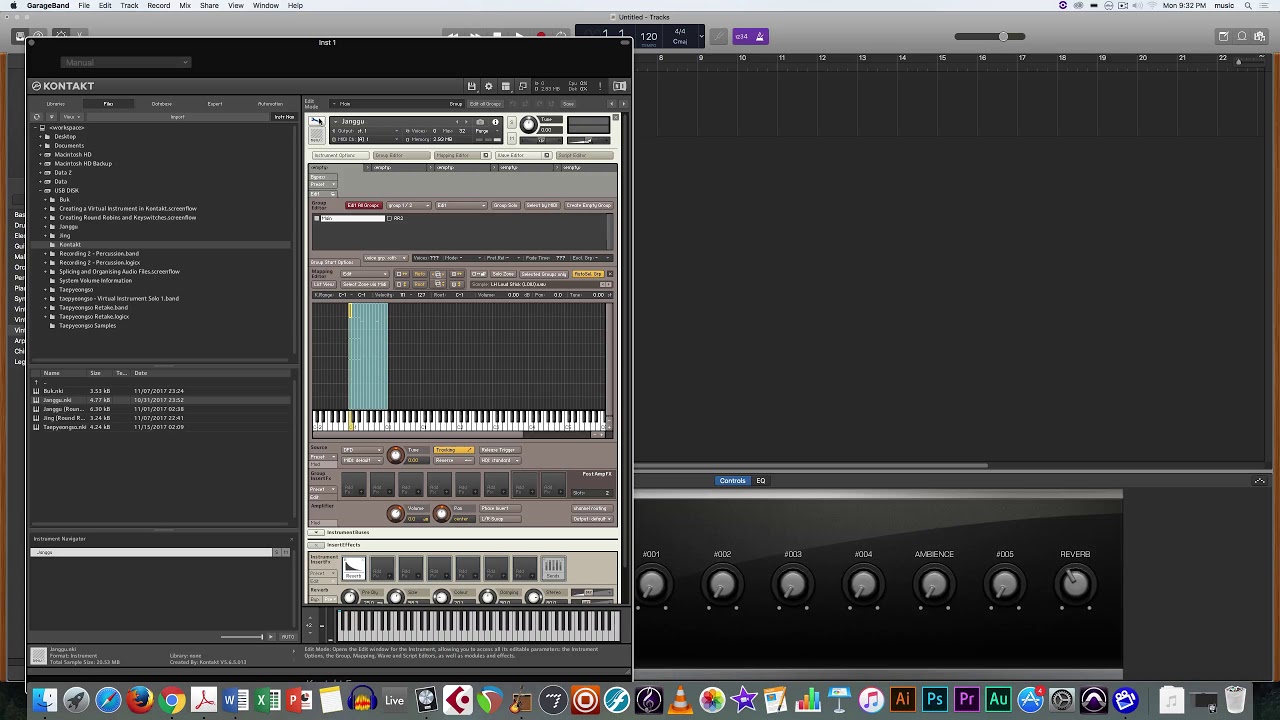Click Select by MIDI button
Viewport: 1280px width, 720px height.
click(542, 205)
